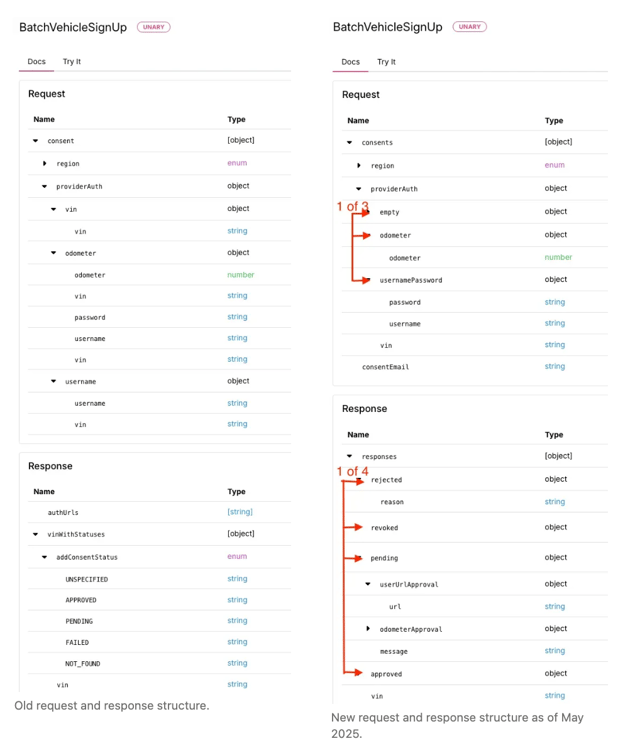Collapse the consents row in new Request
Image resolution: width=635 pixels, height=741 pixels.
[350, 142]
